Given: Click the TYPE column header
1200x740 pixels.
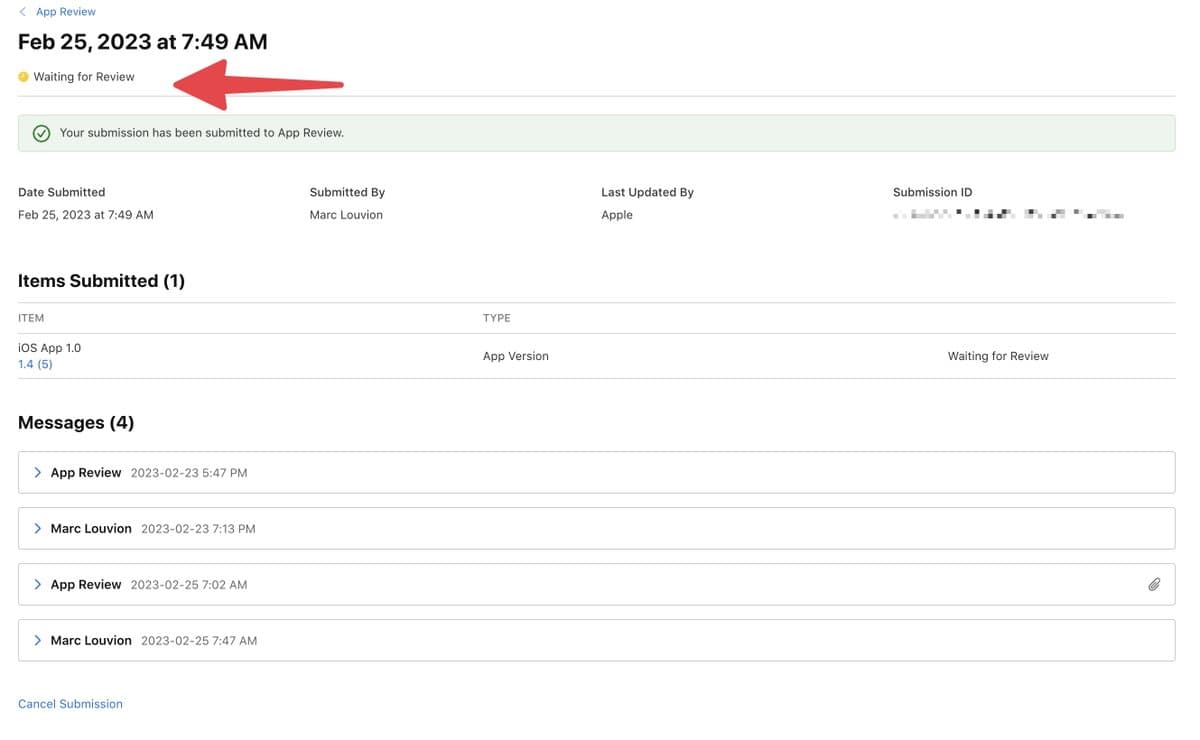Looking at the screenshot, I should [497, 318].
